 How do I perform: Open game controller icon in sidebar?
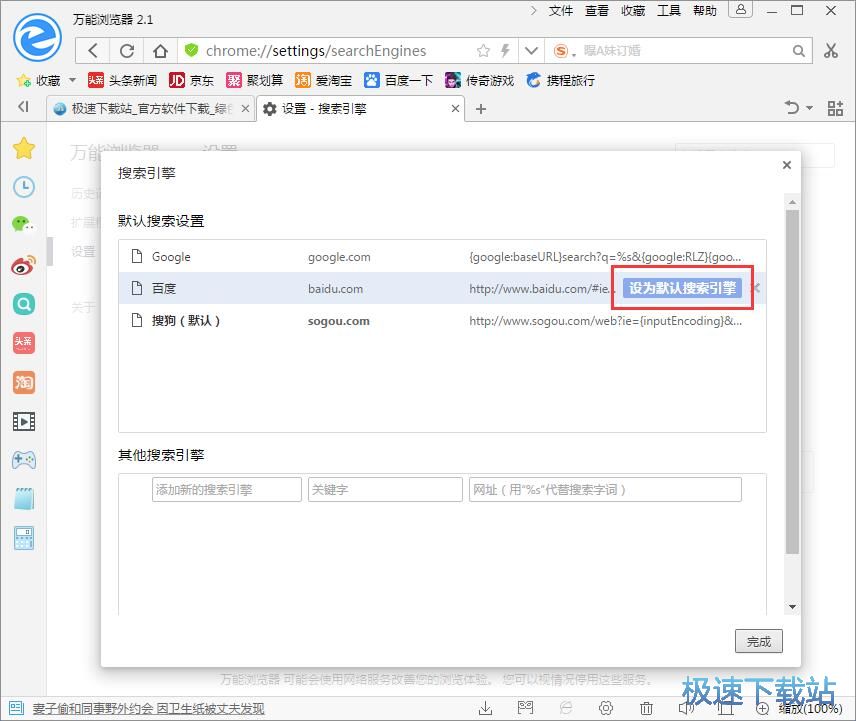click(x=24, y=460)
